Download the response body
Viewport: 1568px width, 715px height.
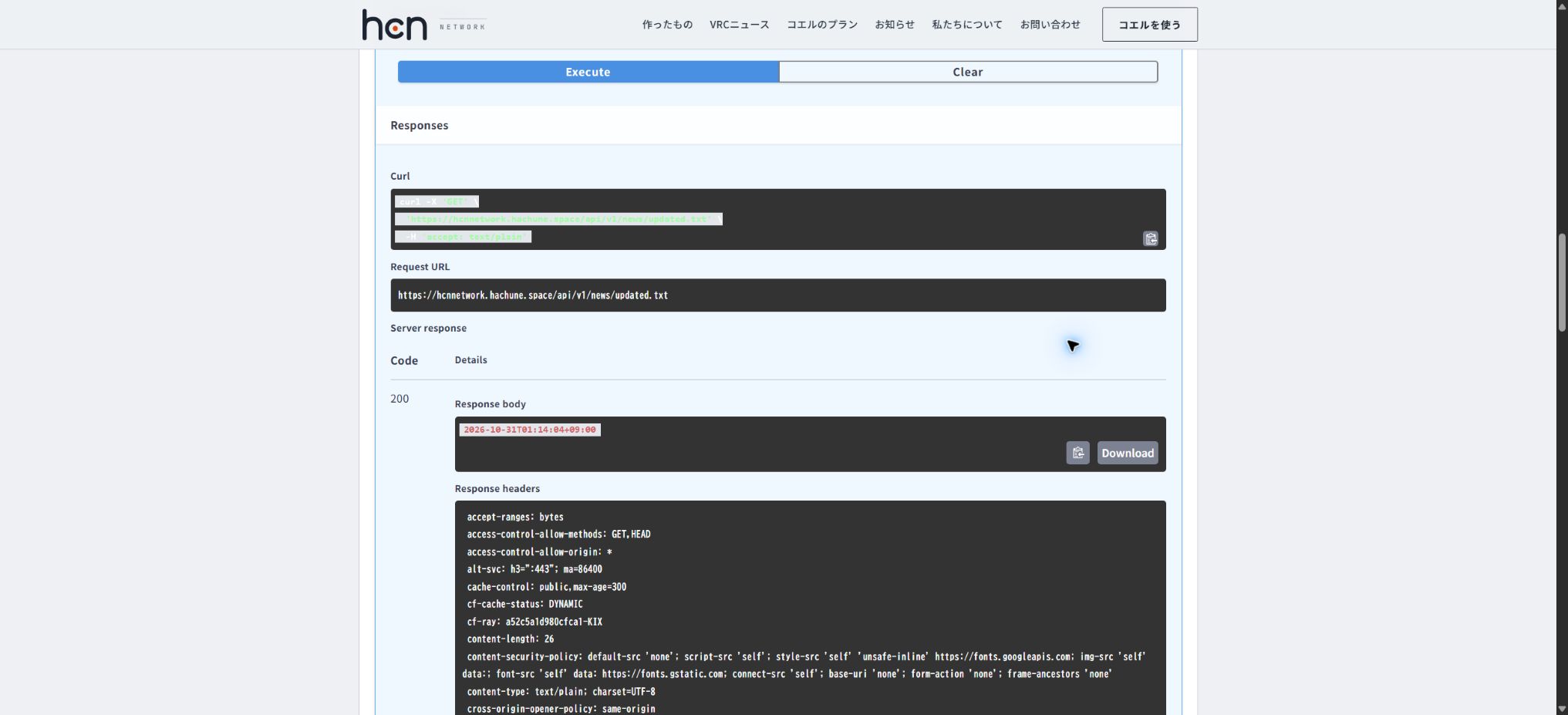point(1127,453)
